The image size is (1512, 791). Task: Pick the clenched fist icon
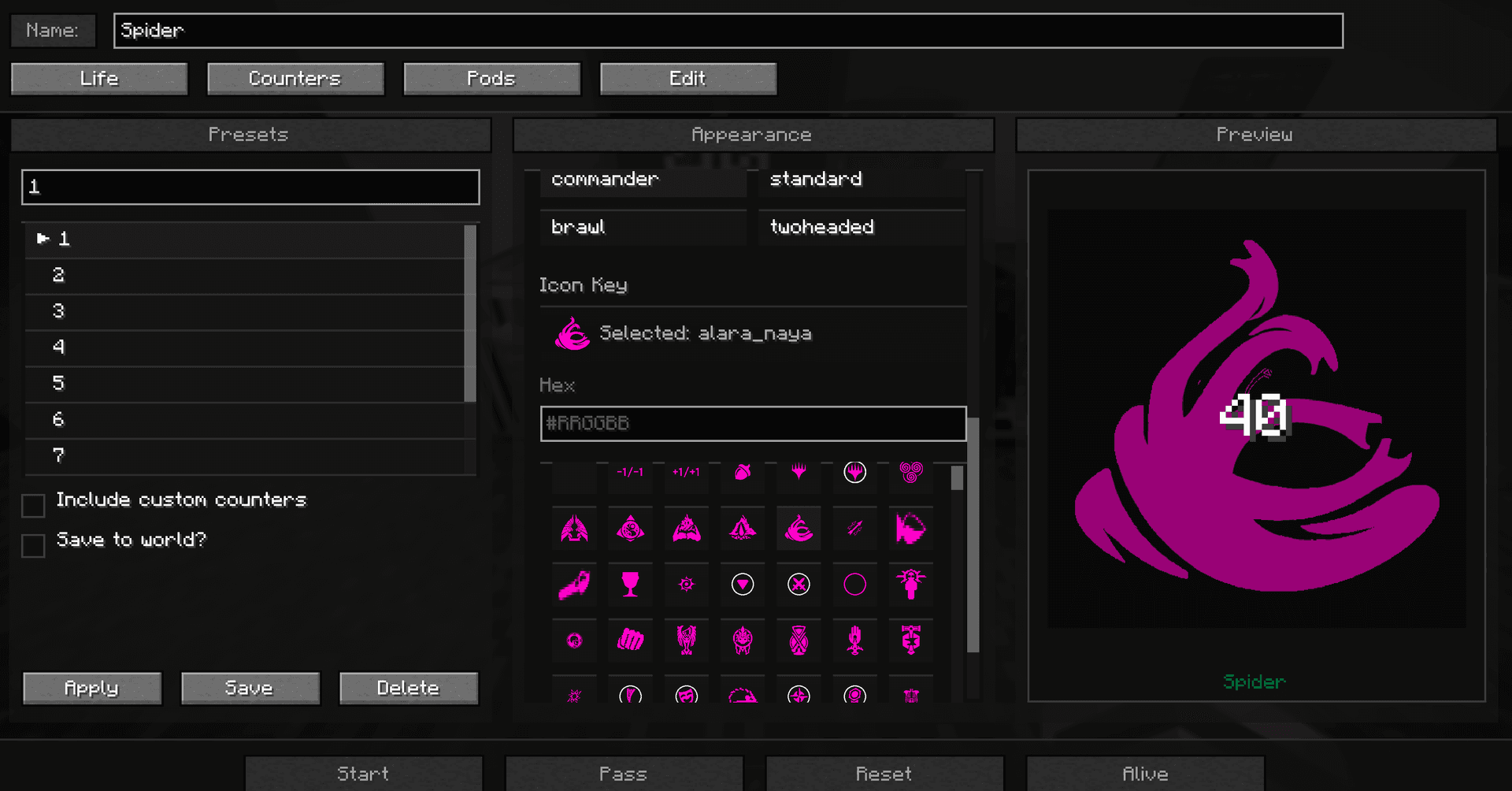point(630,640)
